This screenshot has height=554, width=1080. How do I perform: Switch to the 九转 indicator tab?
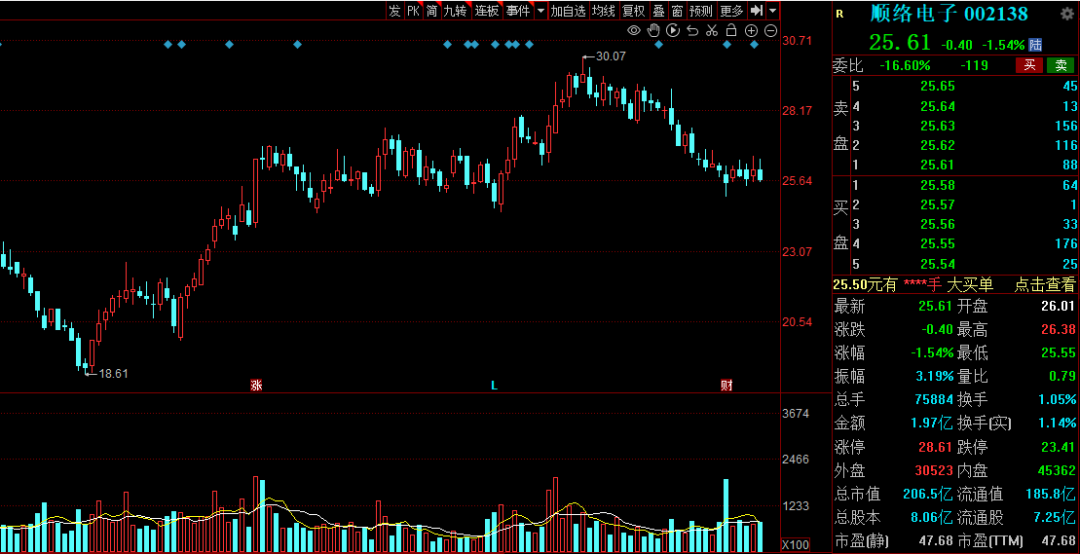(x=455, y=10)
